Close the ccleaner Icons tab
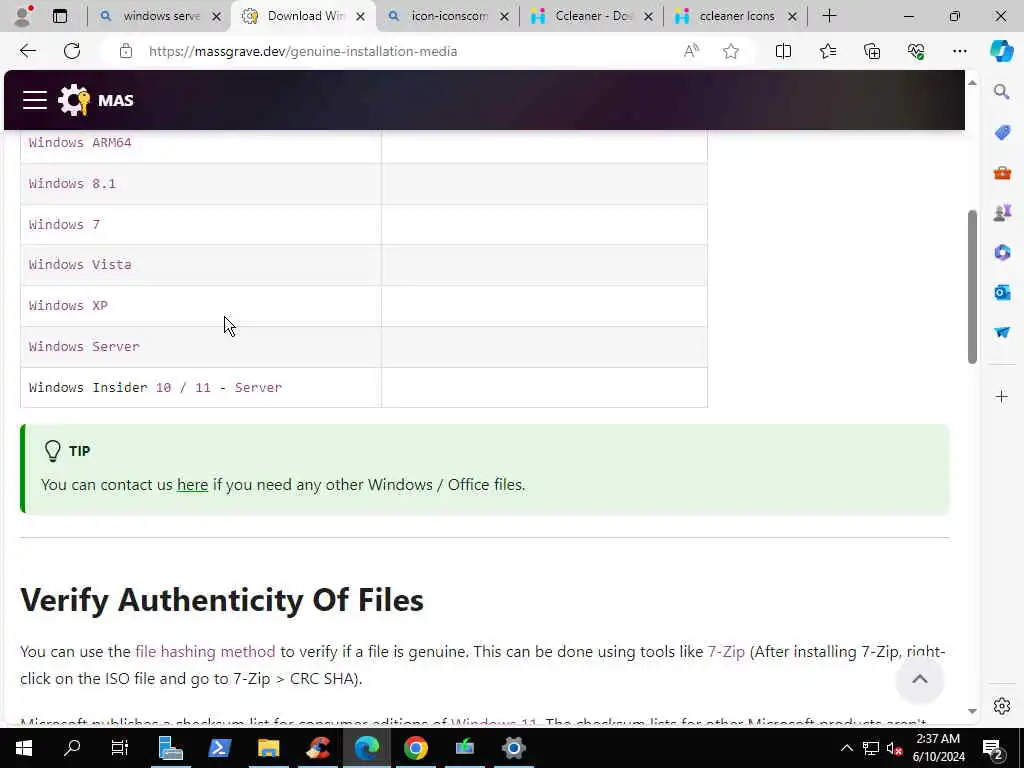The image size is (1024, 768). (792, 16)
